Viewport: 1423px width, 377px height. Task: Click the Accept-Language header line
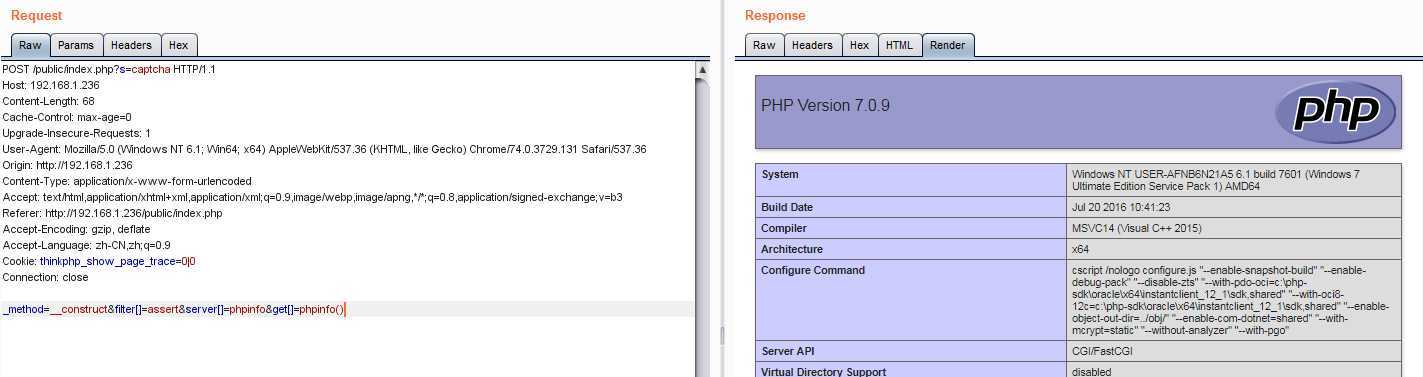pyautogui.click(x=86, y=245)
